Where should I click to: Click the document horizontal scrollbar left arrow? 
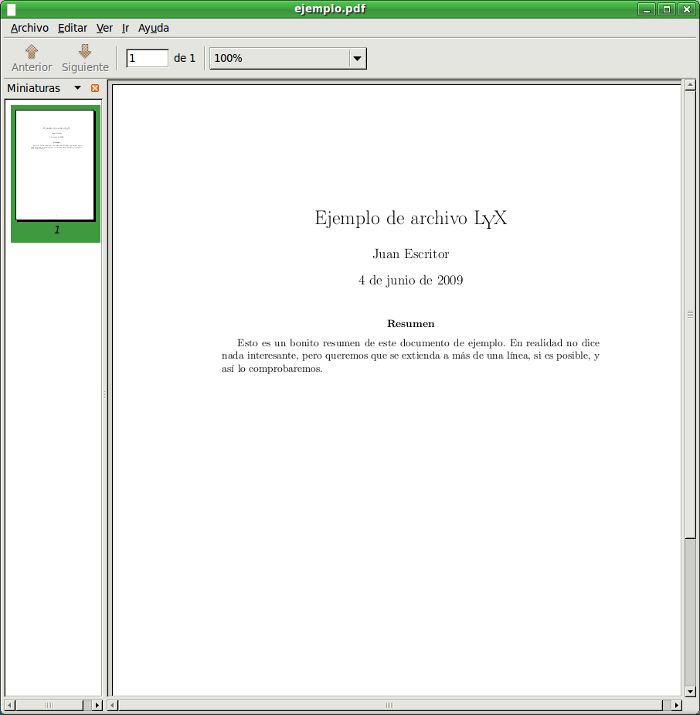coord(113,705)
